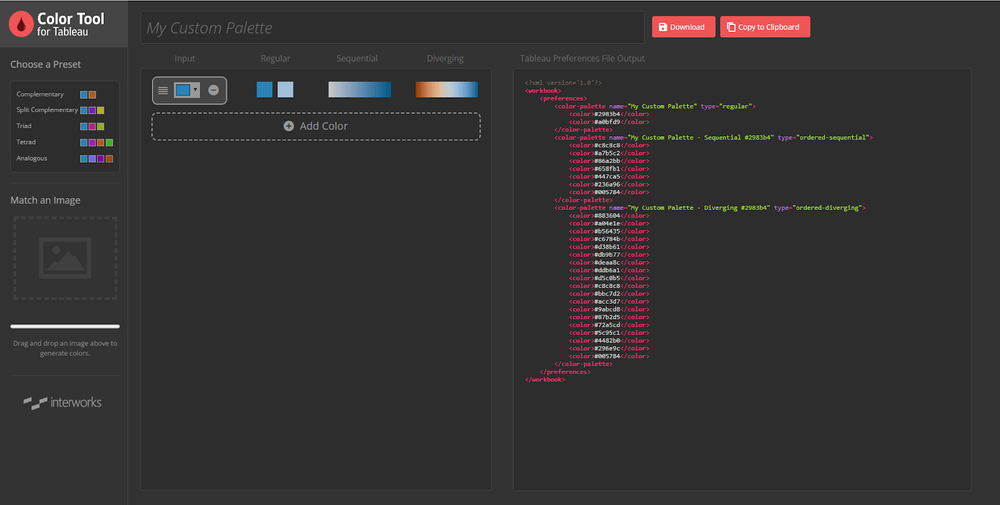
Task: Apply the Analogous preset
Action: (x=64, y=158)
